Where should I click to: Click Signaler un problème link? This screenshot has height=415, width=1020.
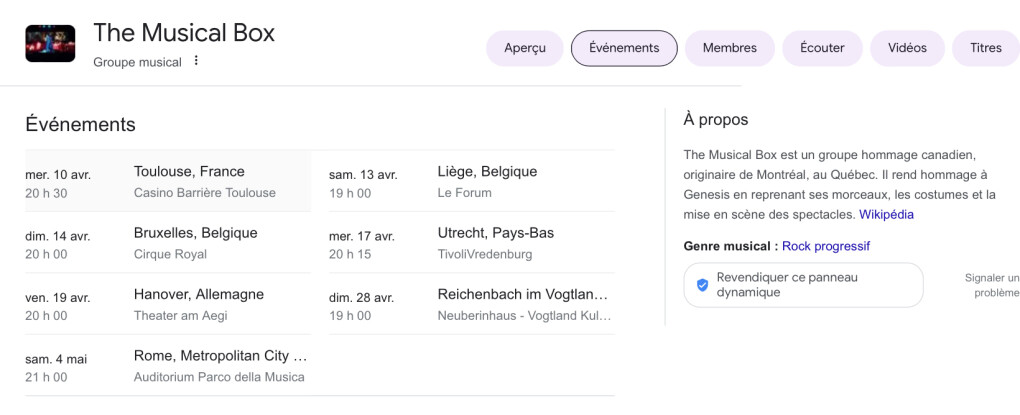(992, 285)
